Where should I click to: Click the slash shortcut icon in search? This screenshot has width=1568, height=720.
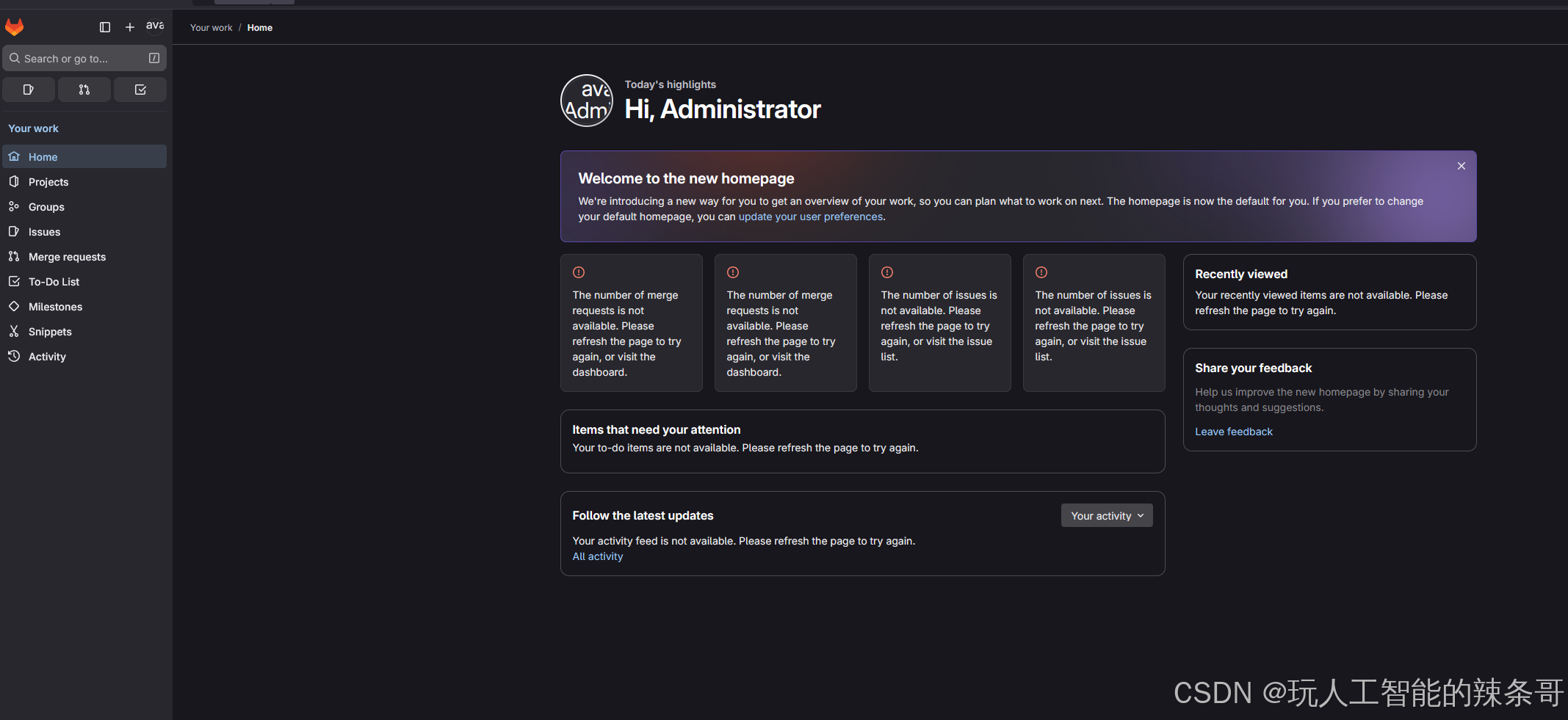point(154,58)
